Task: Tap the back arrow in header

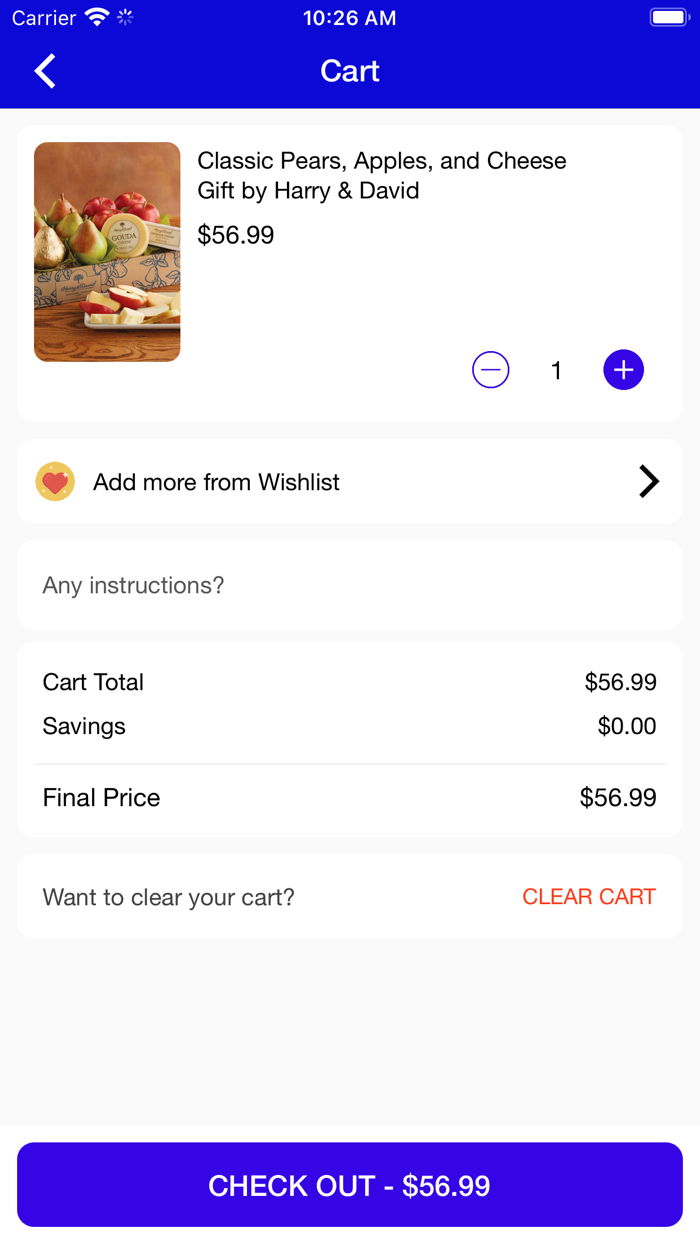Action: pyautogui.click(x=45, y=71)
